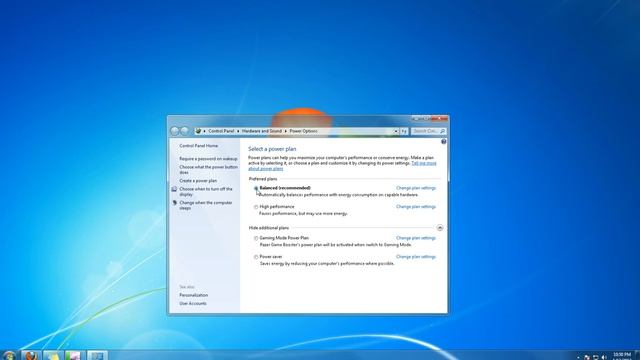The height and width of the screenshot is (360, 640).
Task: Open Control Panel Home link
Action: [198, 146]
